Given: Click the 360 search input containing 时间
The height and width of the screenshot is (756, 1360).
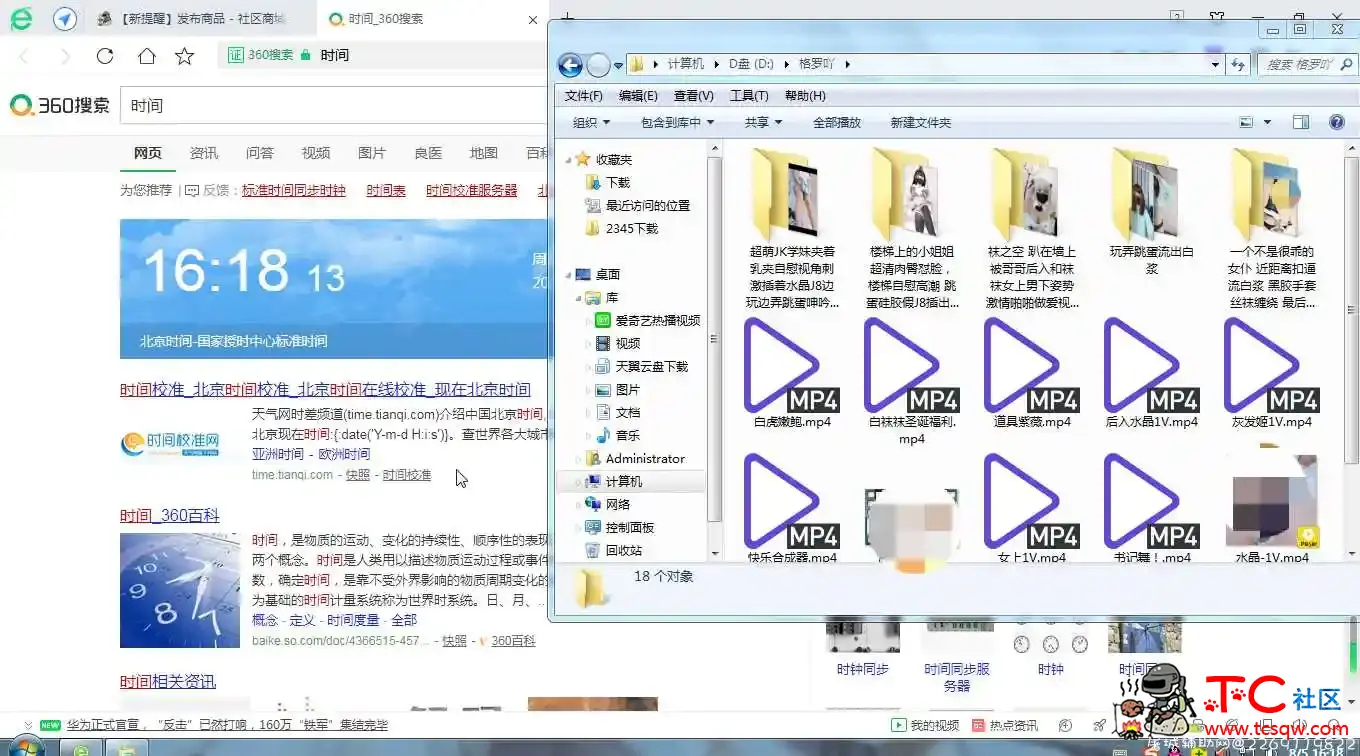Looking at the screenshot, I should point(334,106).
